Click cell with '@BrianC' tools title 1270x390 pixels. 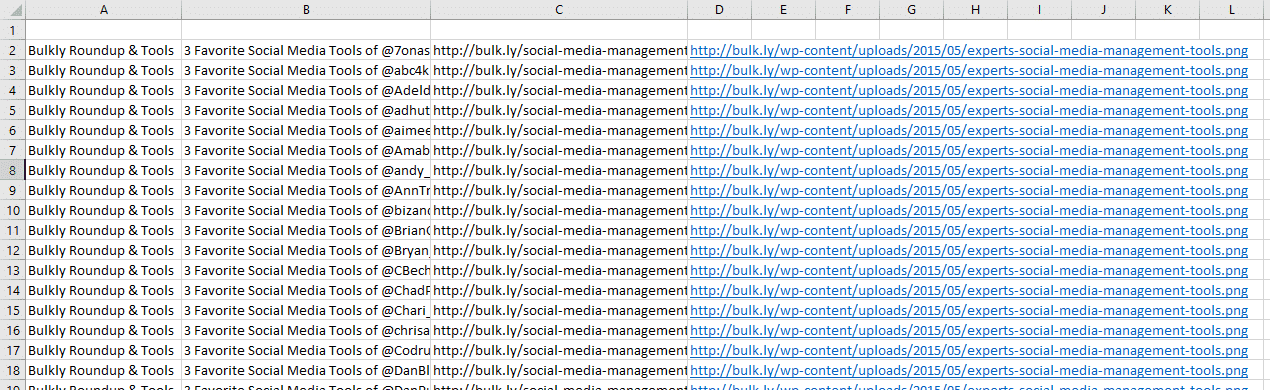[x=306, y=230]
